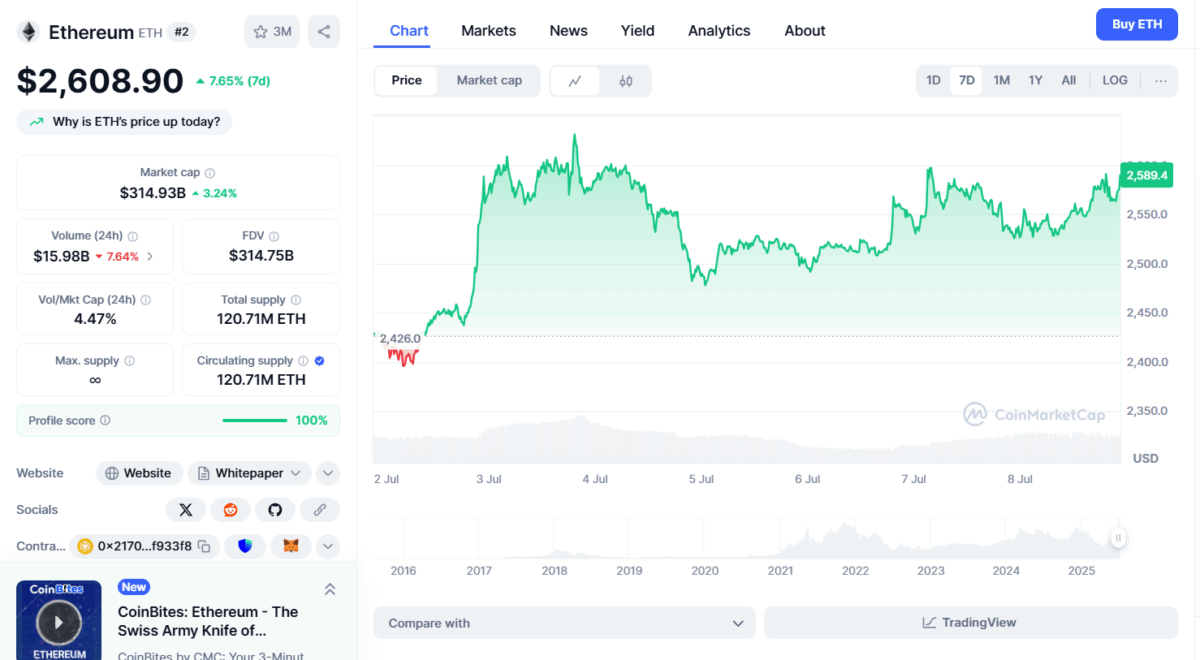Screen dimensions: 1200x660
Task: Click the verified badge beside Circulating supply
Action: pos(319,361)
